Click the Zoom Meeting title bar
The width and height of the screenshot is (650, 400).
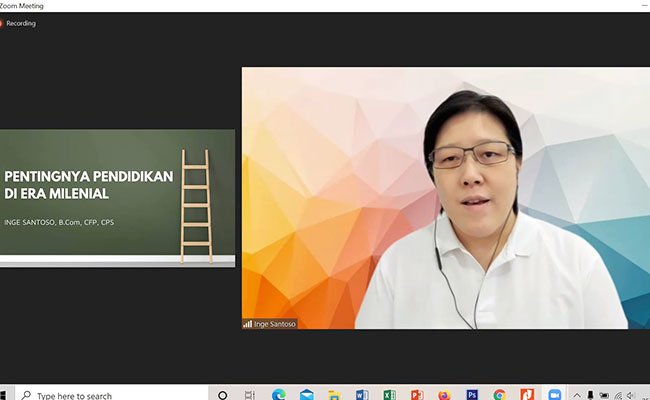pyautogui.click(x=300, y=5)
